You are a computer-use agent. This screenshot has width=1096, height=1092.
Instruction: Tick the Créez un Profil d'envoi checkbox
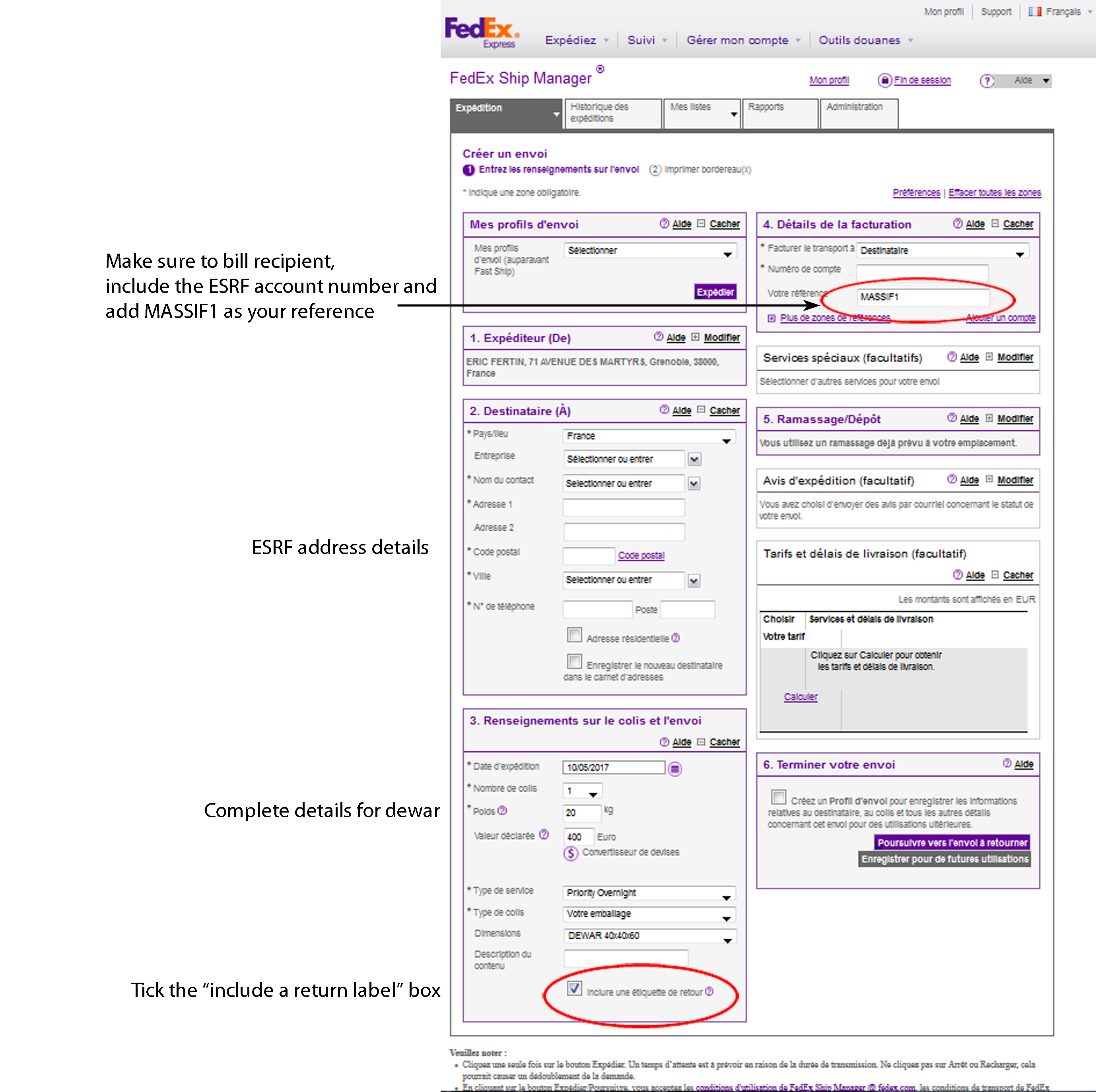(x=778, y=797)
